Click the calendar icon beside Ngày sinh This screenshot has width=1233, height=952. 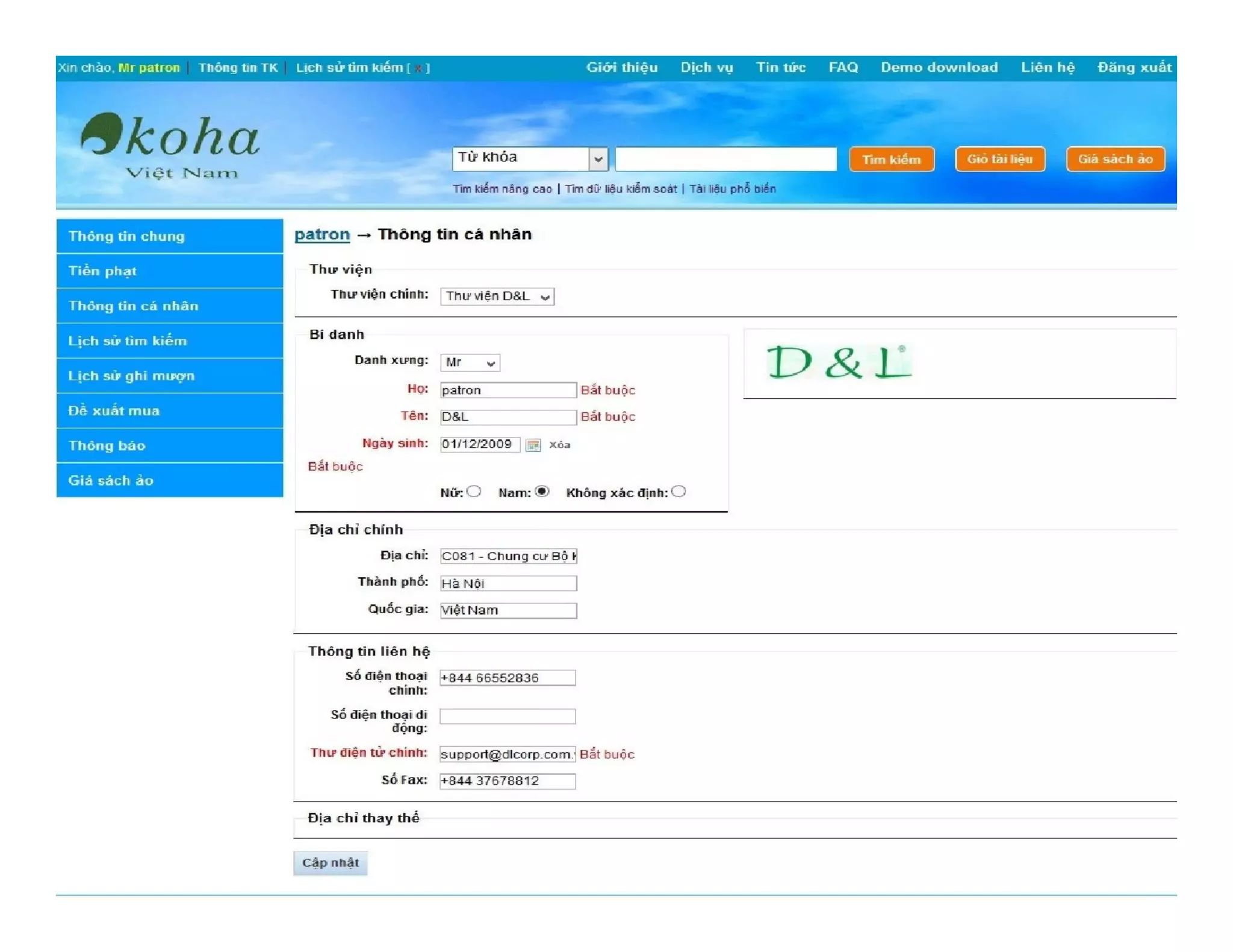point(533,445)
